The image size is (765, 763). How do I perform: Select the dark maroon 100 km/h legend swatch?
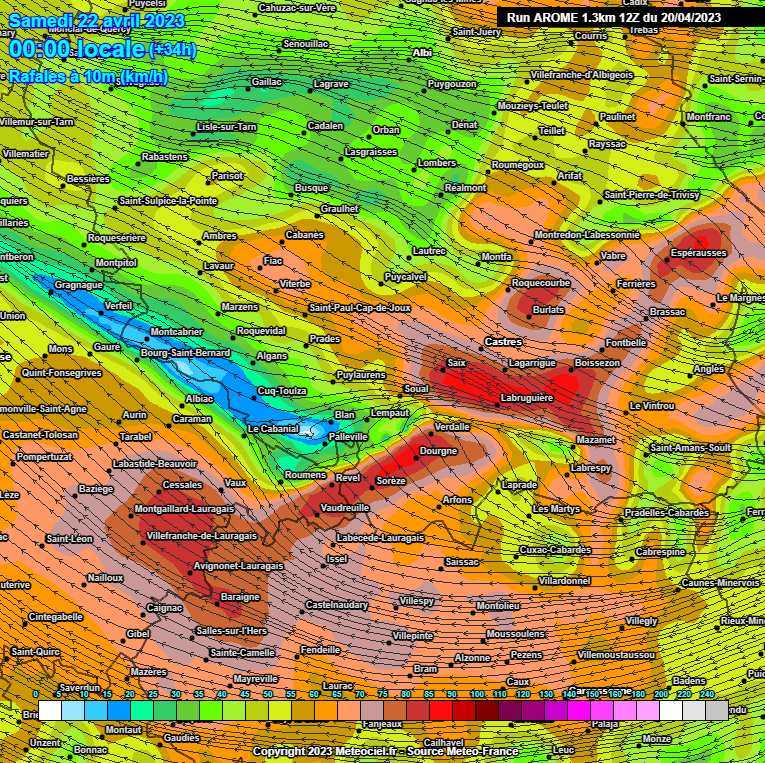pos(487,710)
